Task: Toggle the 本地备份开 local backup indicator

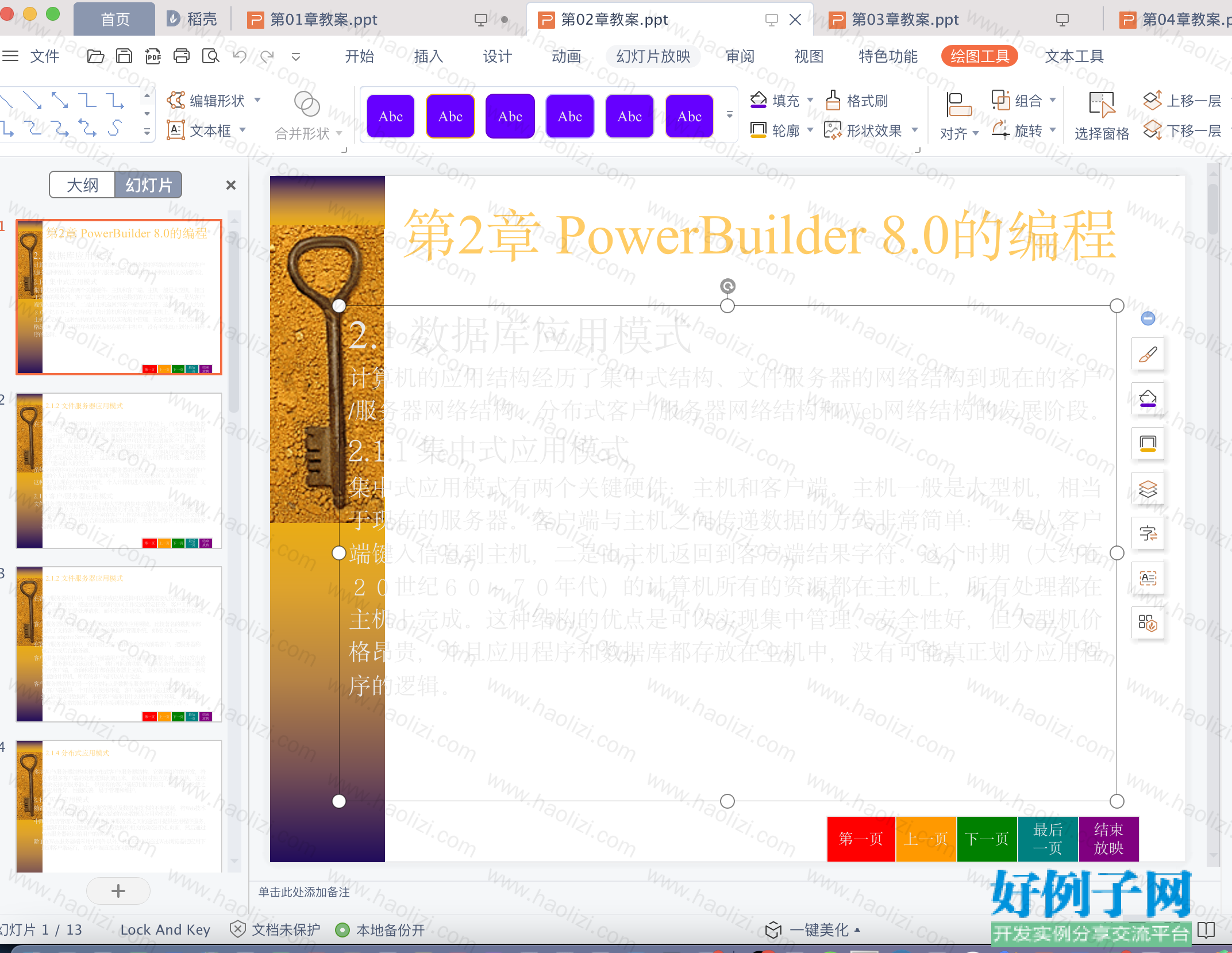Action: (x=380, y=930)
